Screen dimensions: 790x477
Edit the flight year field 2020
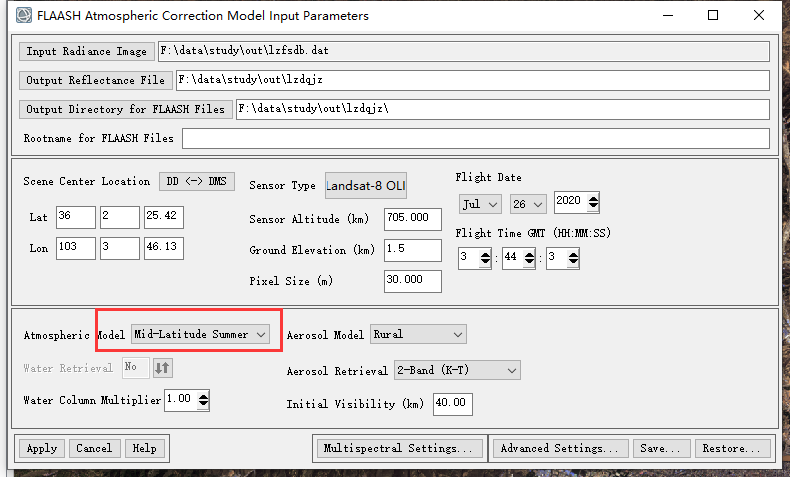[x=571, y=201]
